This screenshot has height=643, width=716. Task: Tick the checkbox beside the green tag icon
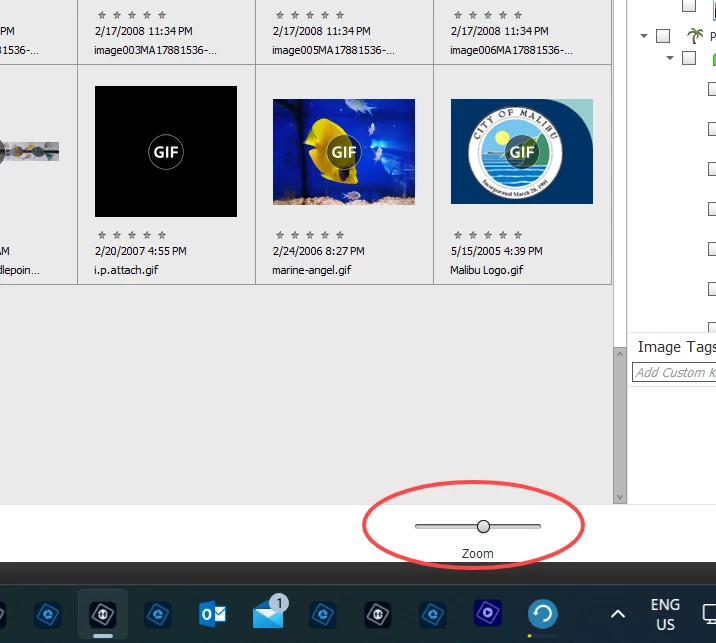pyautogui.click(x=689, y=58)
